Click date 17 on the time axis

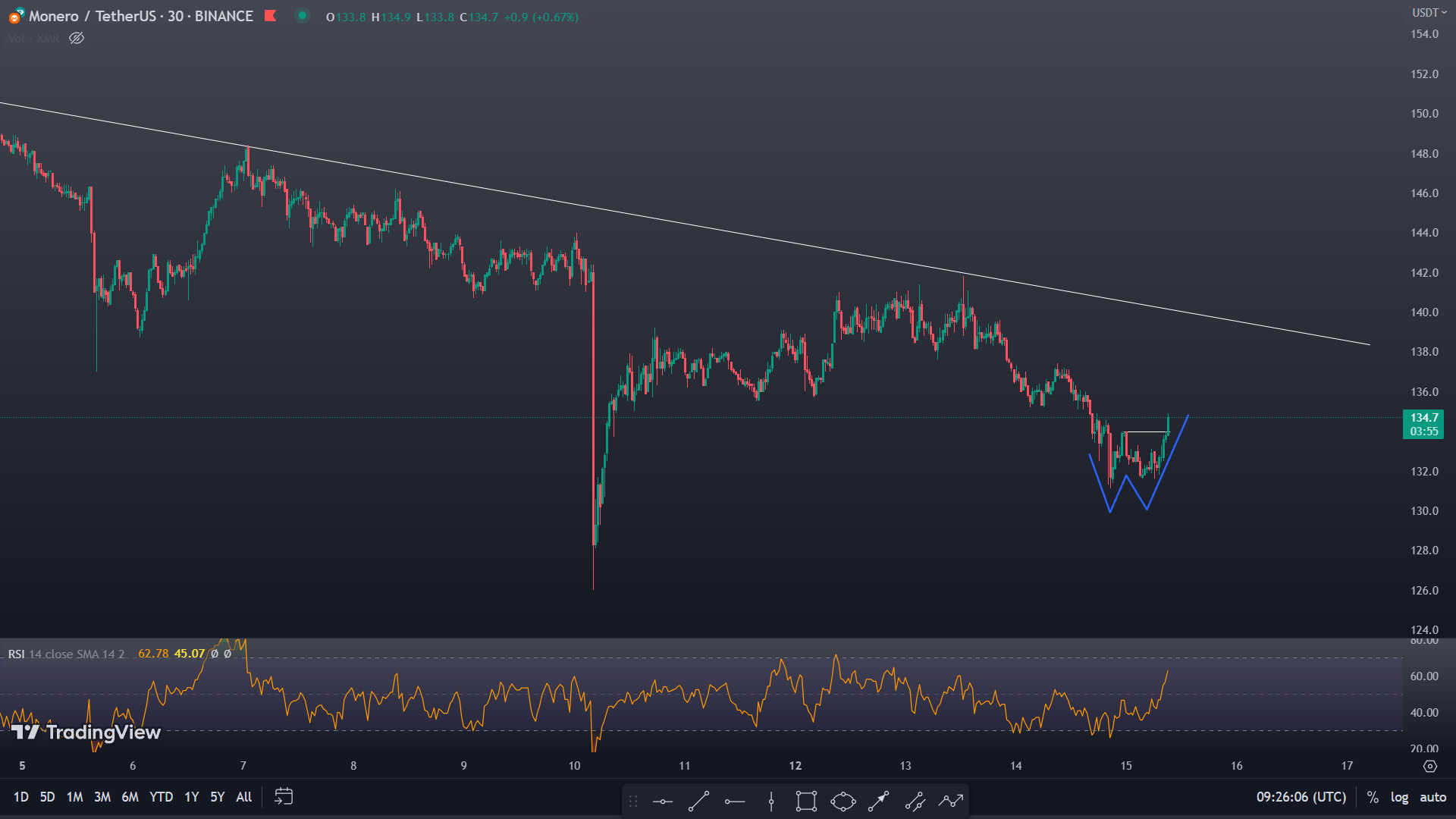click(1347, 766)
